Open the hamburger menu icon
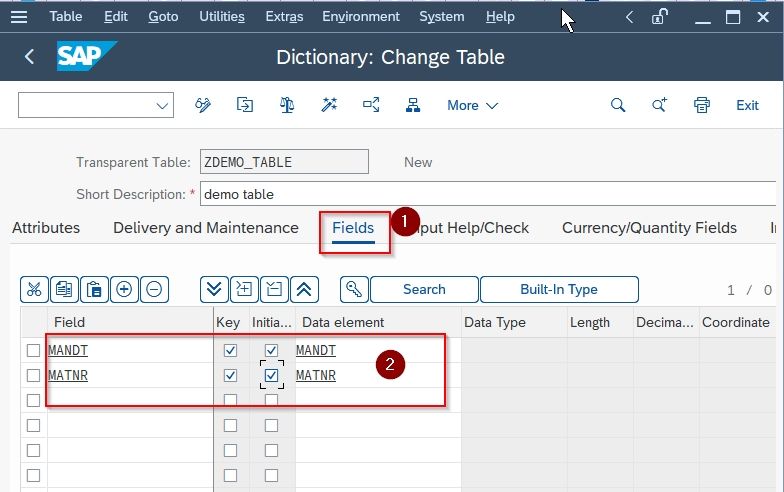The image size is (784, 492). (x=19, y=17)
